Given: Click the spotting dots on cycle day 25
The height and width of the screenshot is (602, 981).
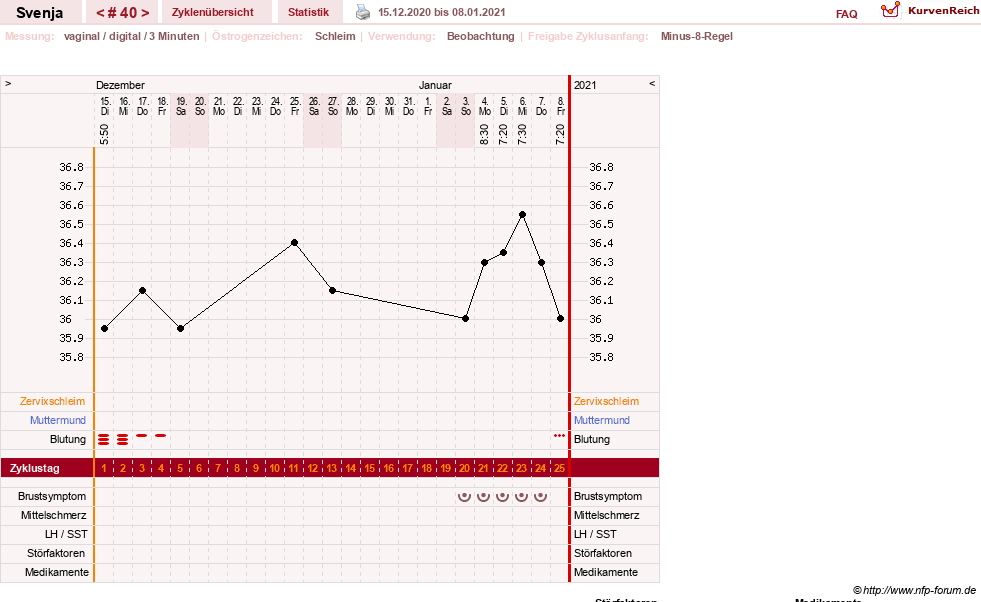Looking at the screenshot, I should (559, 435).
